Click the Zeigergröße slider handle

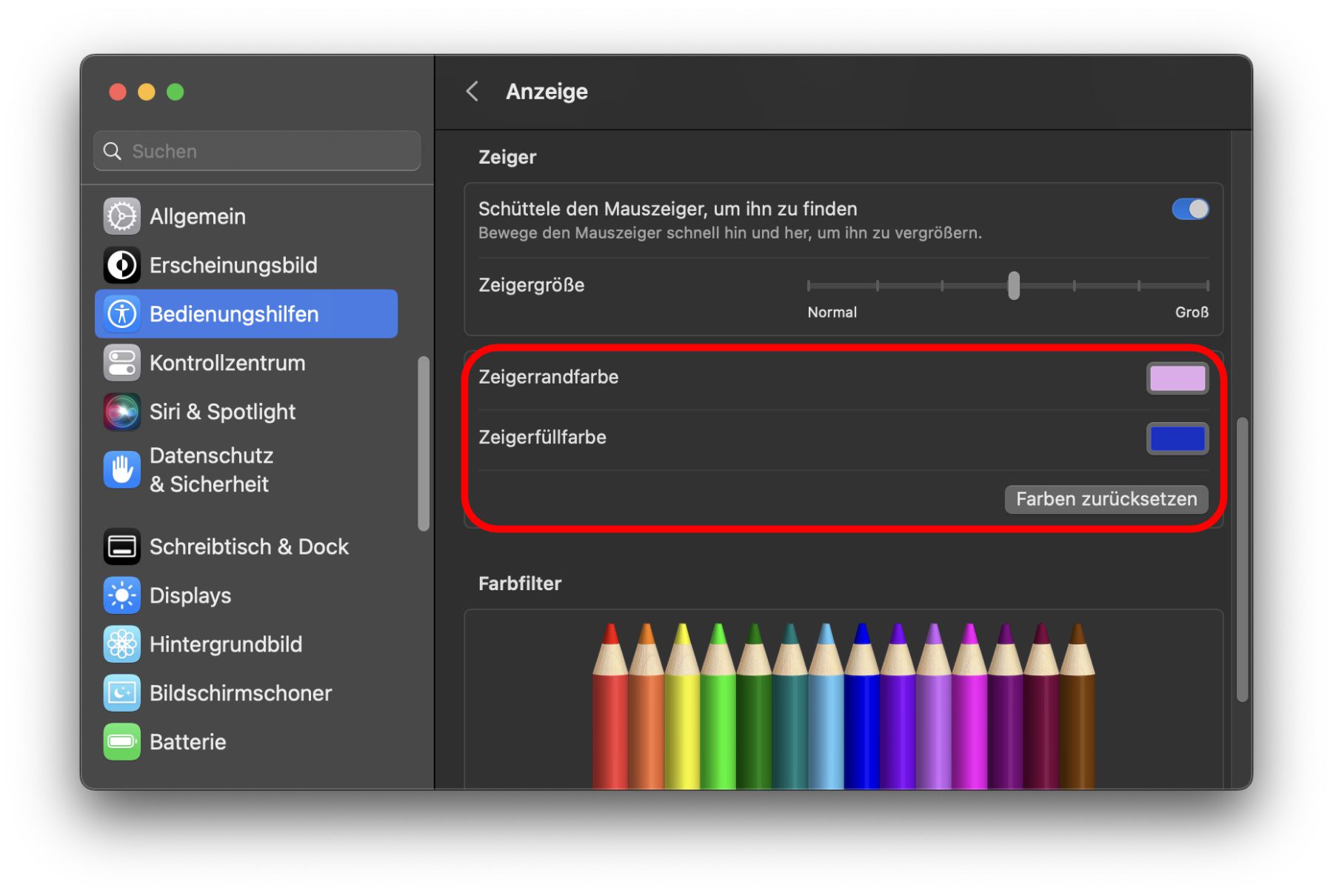pos(1013,286)
